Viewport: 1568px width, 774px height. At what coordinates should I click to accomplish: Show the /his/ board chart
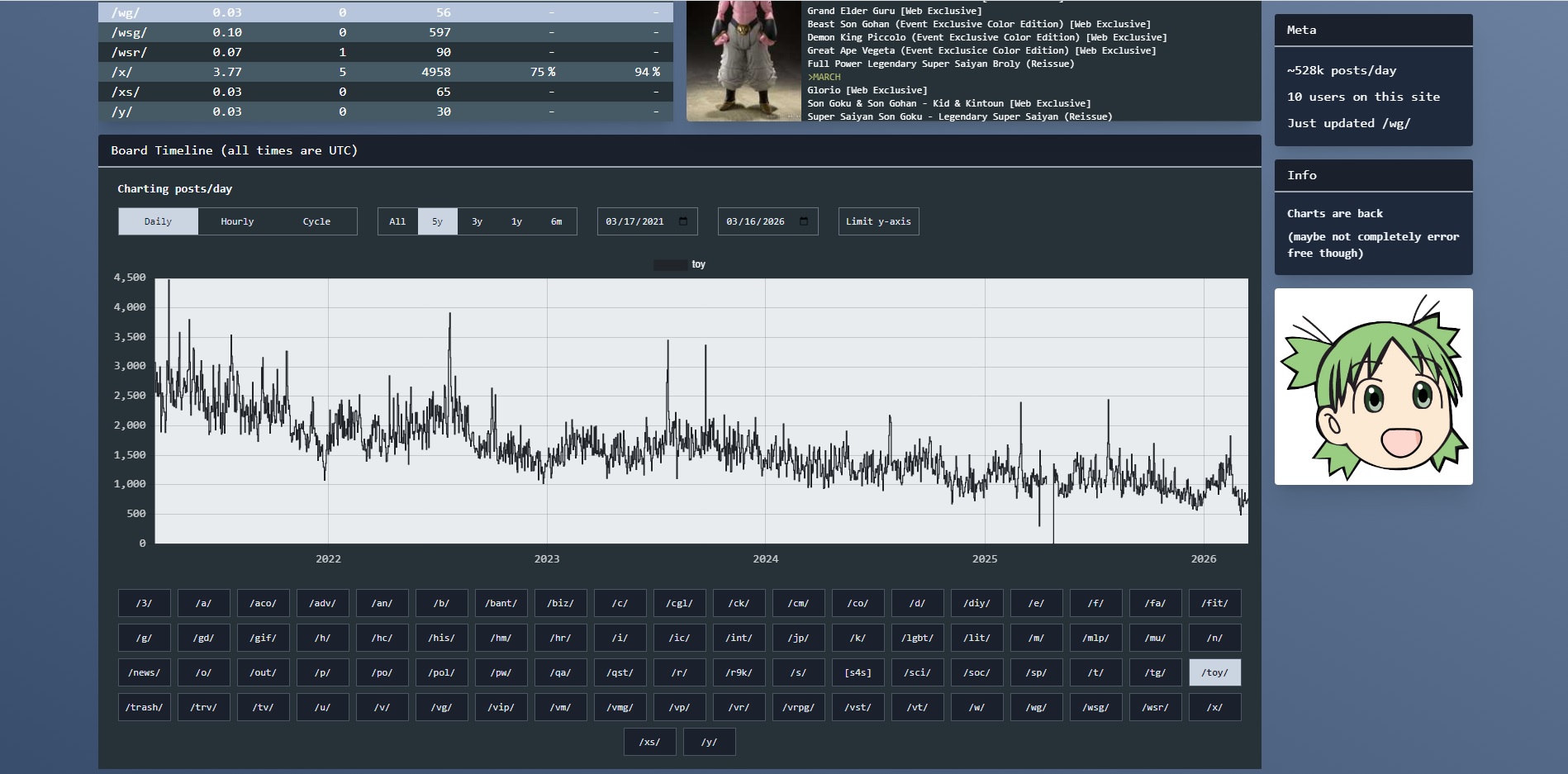click(442, 638)
